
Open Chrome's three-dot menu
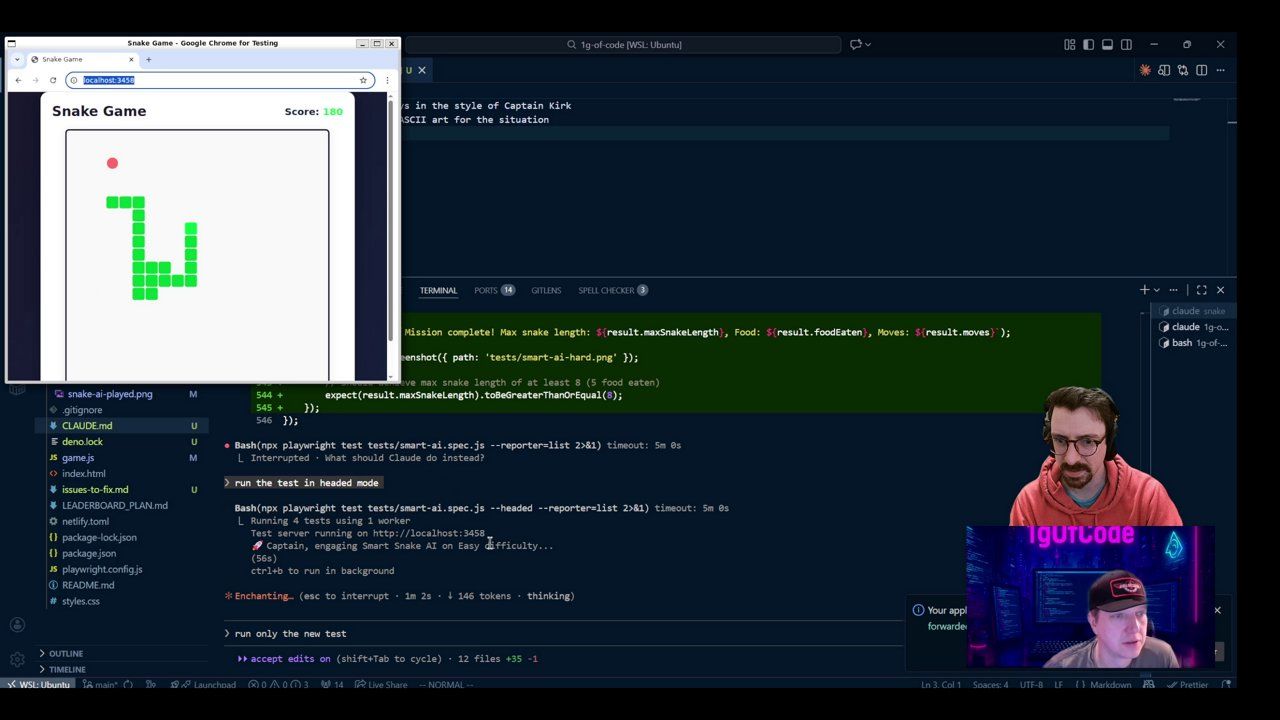[387, 80]
